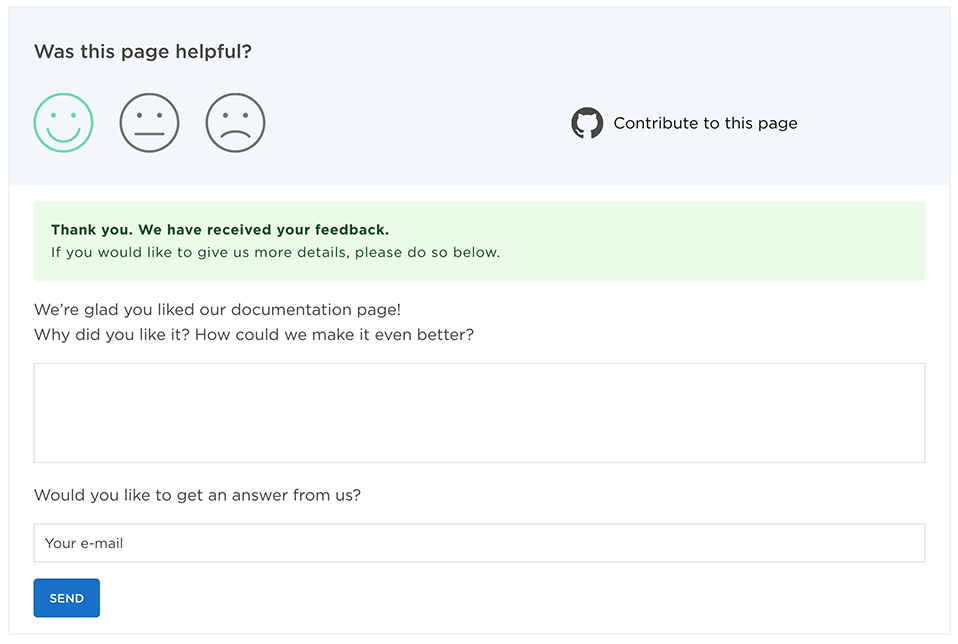Image resolution: width=958 pixels, height=644 pixels.
Task: Focus the 'Your e-mail' input field
Action: tap(478, 544)
